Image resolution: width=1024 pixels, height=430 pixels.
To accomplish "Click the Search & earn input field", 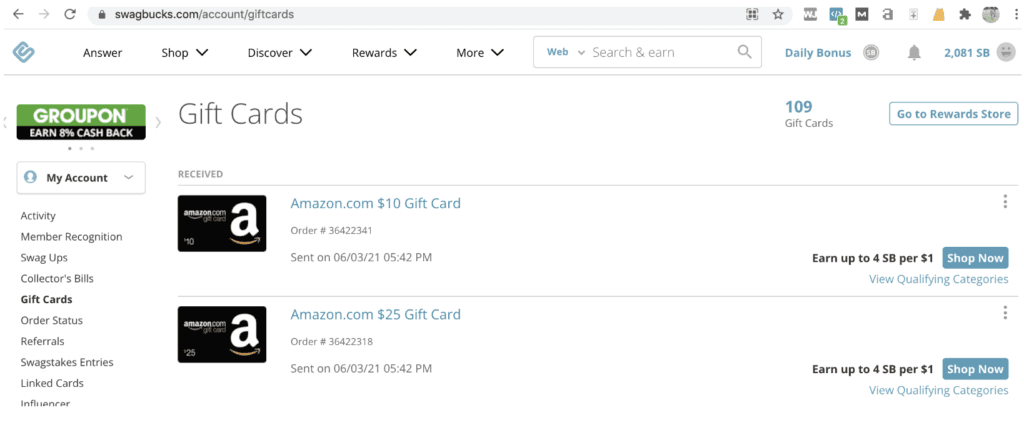I will tap(660, 52).
